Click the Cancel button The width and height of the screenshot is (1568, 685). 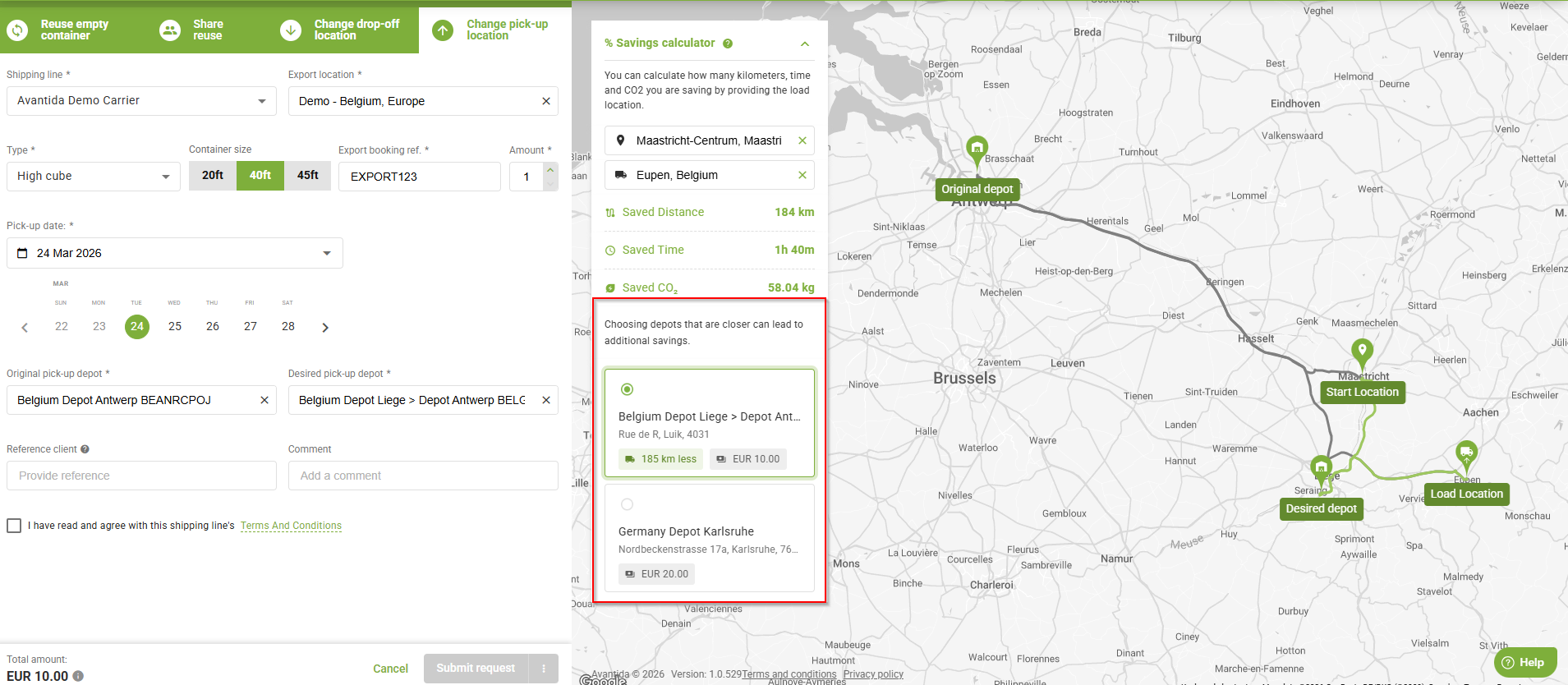pos(390,669)
